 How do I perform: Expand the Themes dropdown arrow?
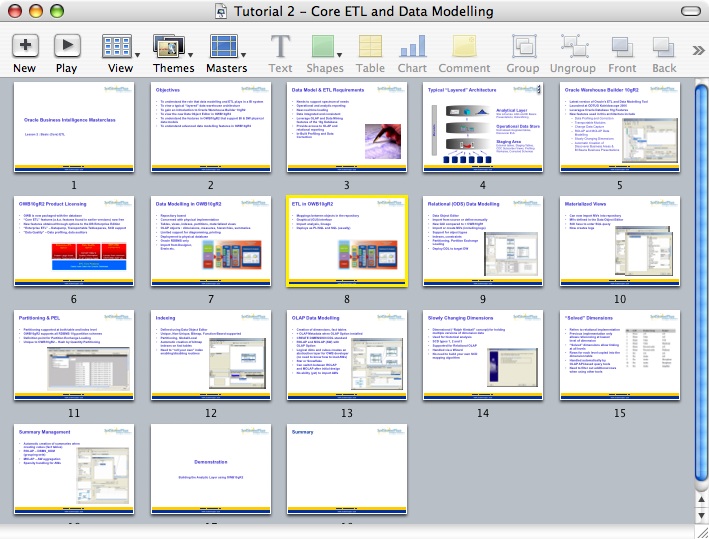click(190, 55)
